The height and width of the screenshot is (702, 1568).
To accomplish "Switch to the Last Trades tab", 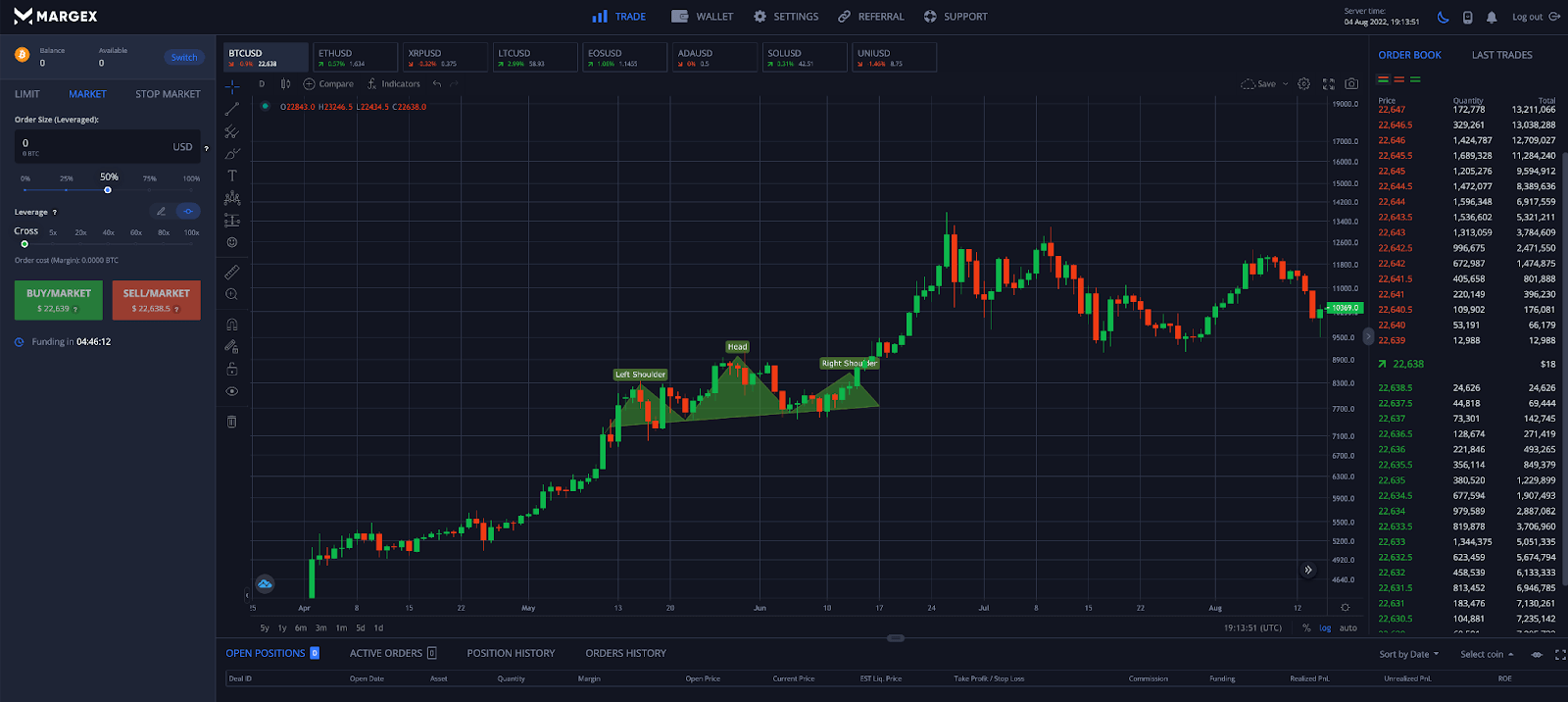I will coord(1501,55).
